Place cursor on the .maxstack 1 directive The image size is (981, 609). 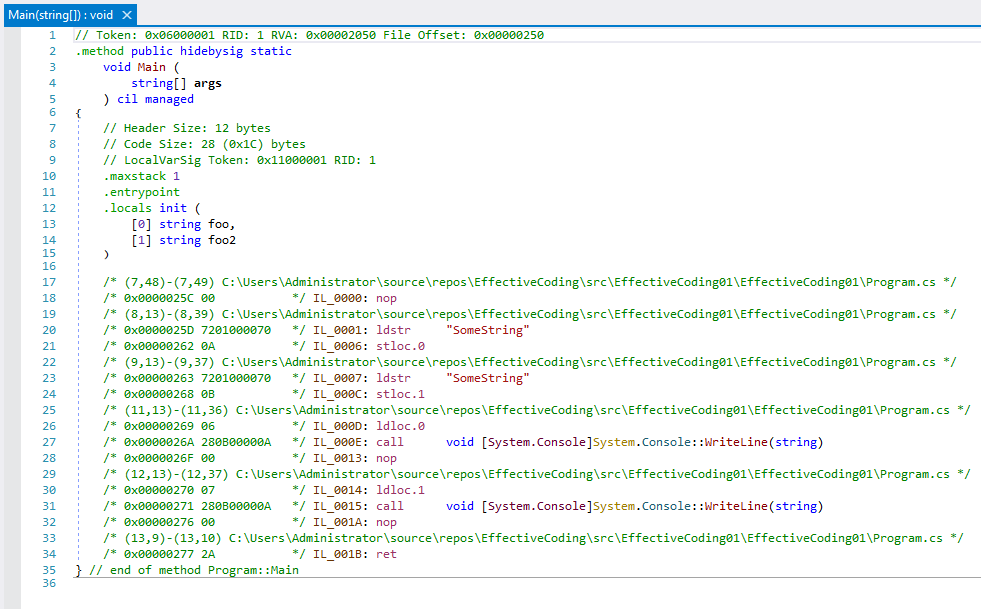pyautogui.click(x=141, y=176)
